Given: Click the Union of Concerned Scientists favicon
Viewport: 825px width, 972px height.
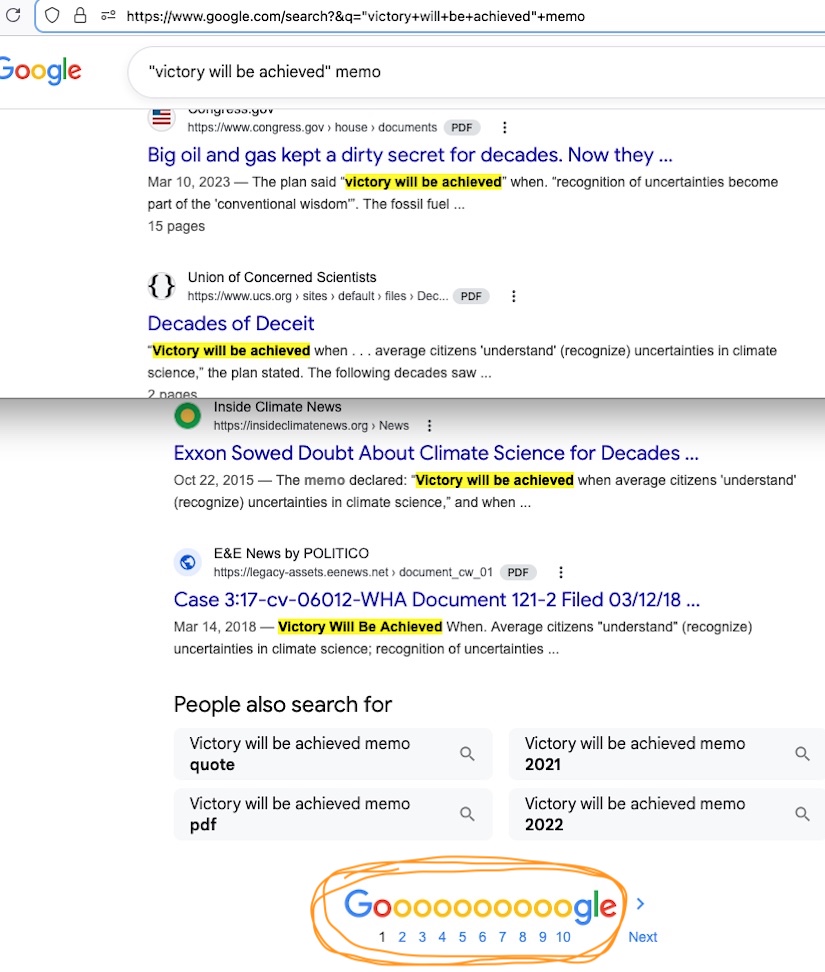Looking at the screenshot, I should (x=161, y=287).
